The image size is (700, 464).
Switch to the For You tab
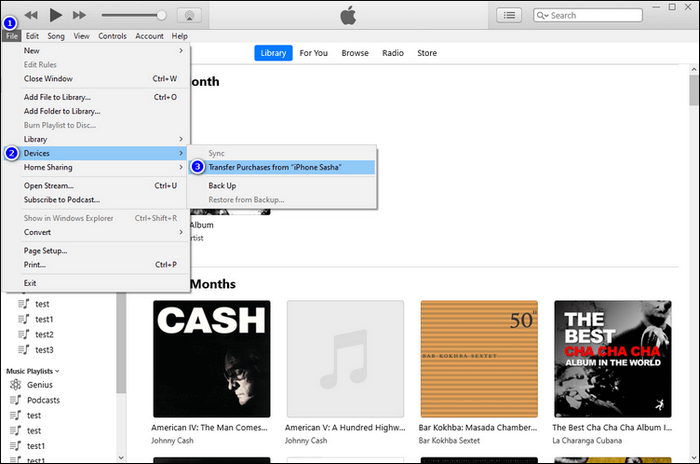313,53
